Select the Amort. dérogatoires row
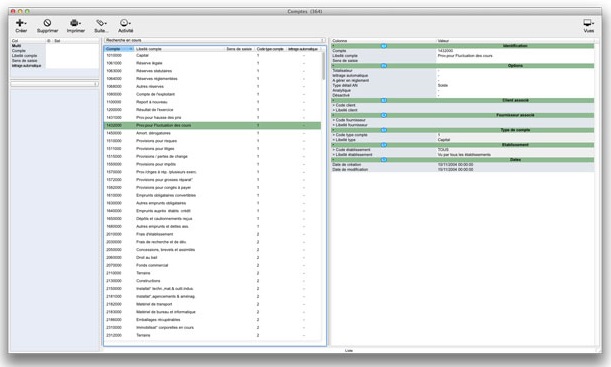Image resolution: width=611 pixels, height=367 pixels. coord(213,133)
